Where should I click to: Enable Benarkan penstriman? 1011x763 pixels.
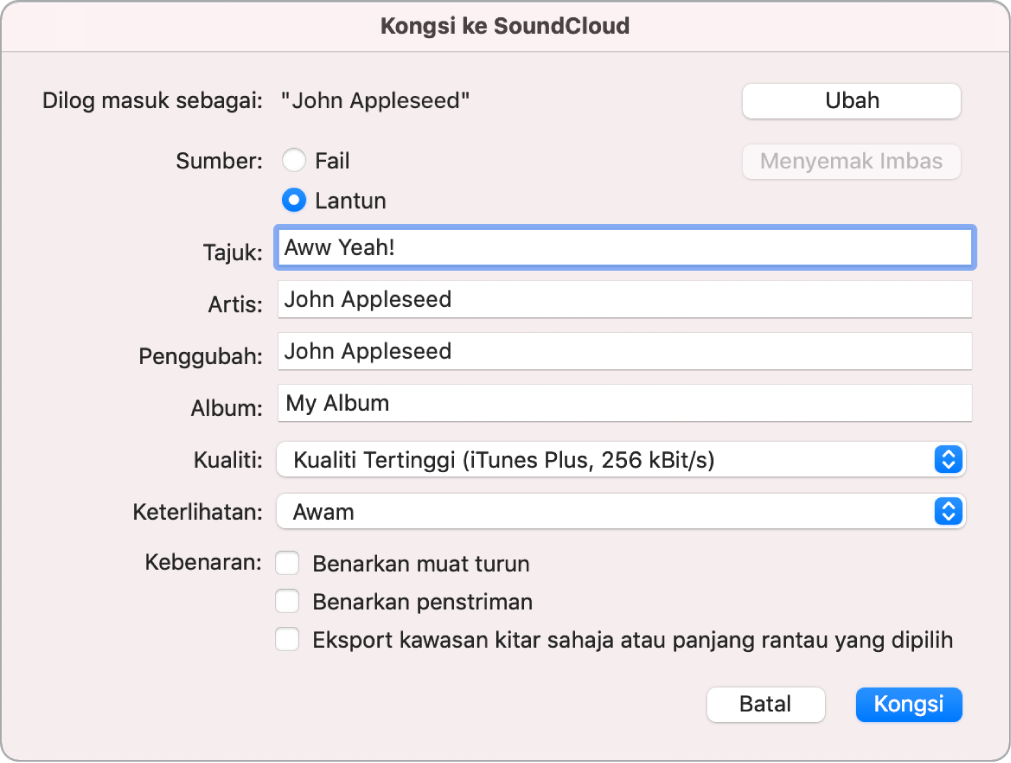click(287, 601)
